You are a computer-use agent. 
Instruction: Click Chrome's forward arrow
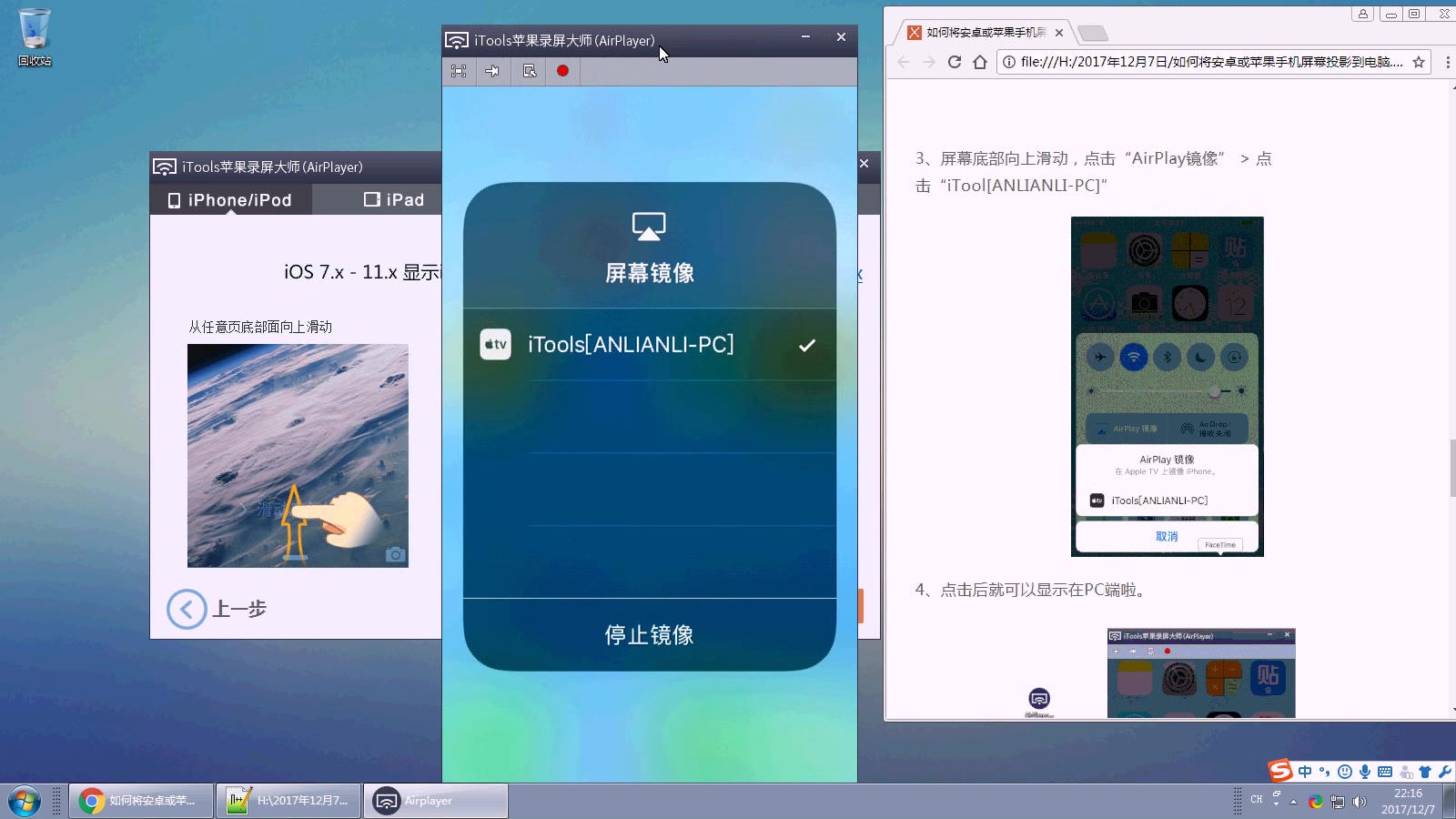929,62
